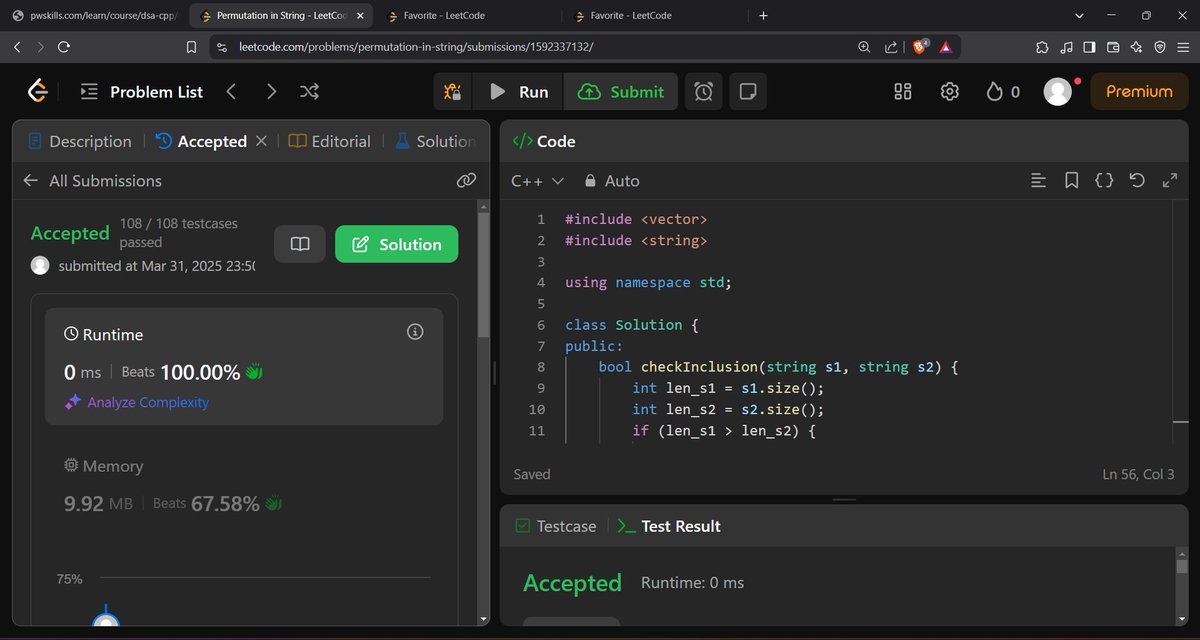Click the Ln 56, Col 3 status text
The image size is (1200, 640).
pyautogui.click(x=1138, y=474)
